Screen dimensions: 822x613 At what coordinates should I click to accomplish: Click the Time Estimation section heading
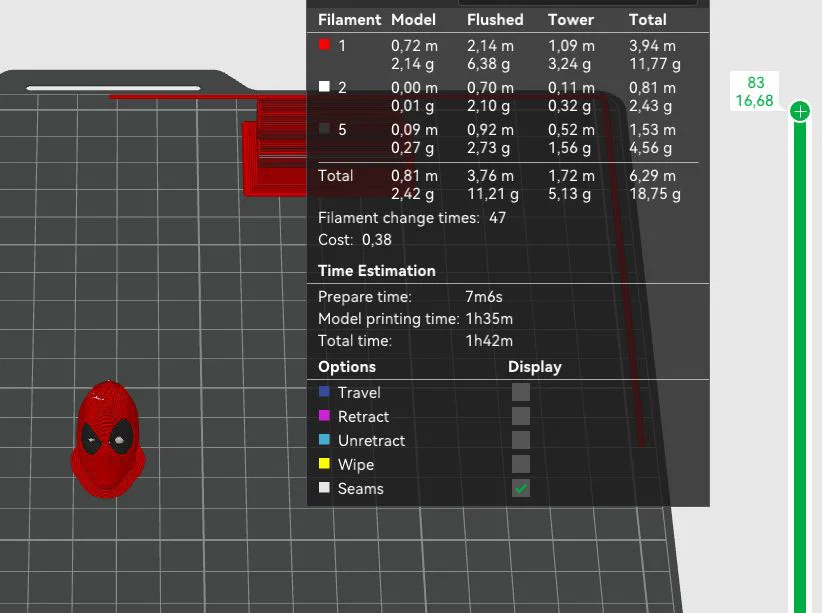click(x=376, y=271)
